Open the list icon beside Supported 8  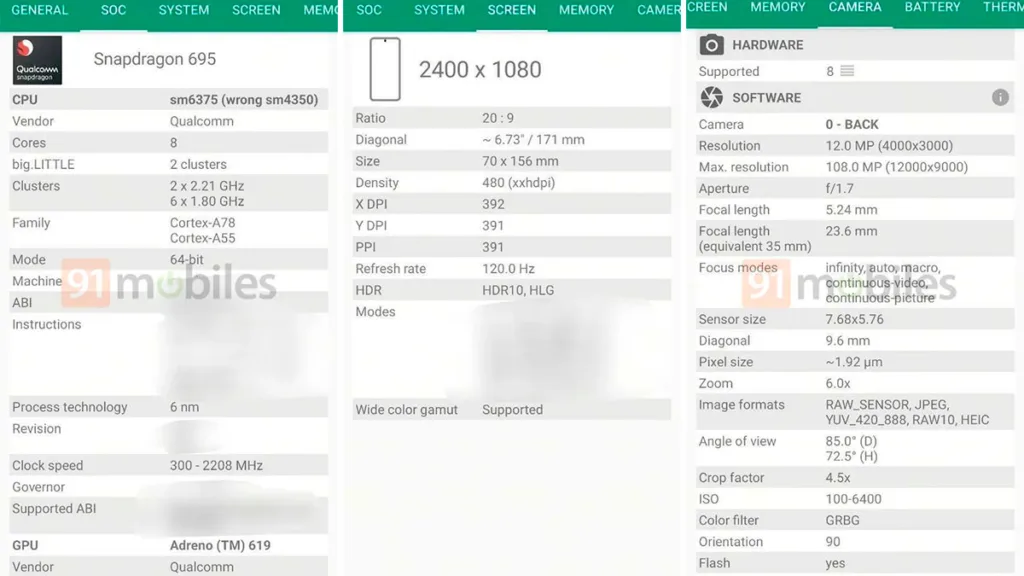847,71
